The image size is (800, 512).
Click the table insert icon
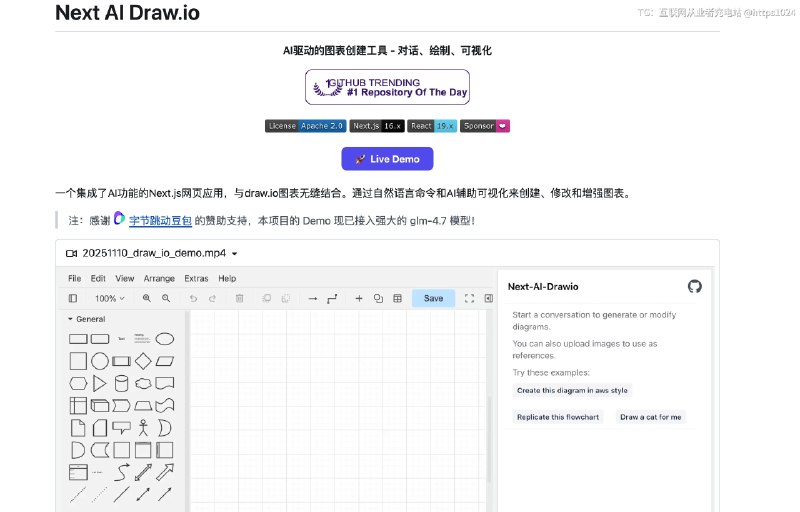click(x=397, y=298)
